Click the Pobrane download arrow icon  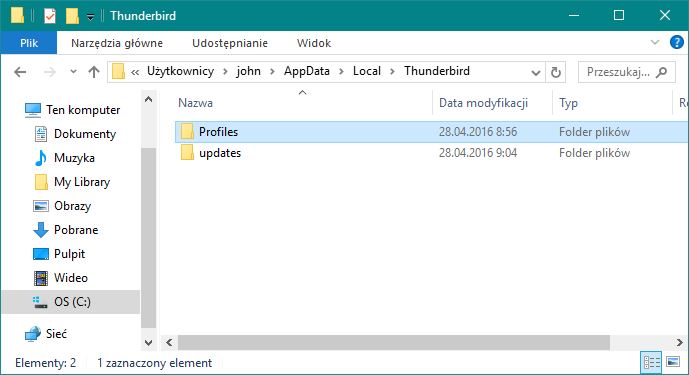[x=40, y=230]
